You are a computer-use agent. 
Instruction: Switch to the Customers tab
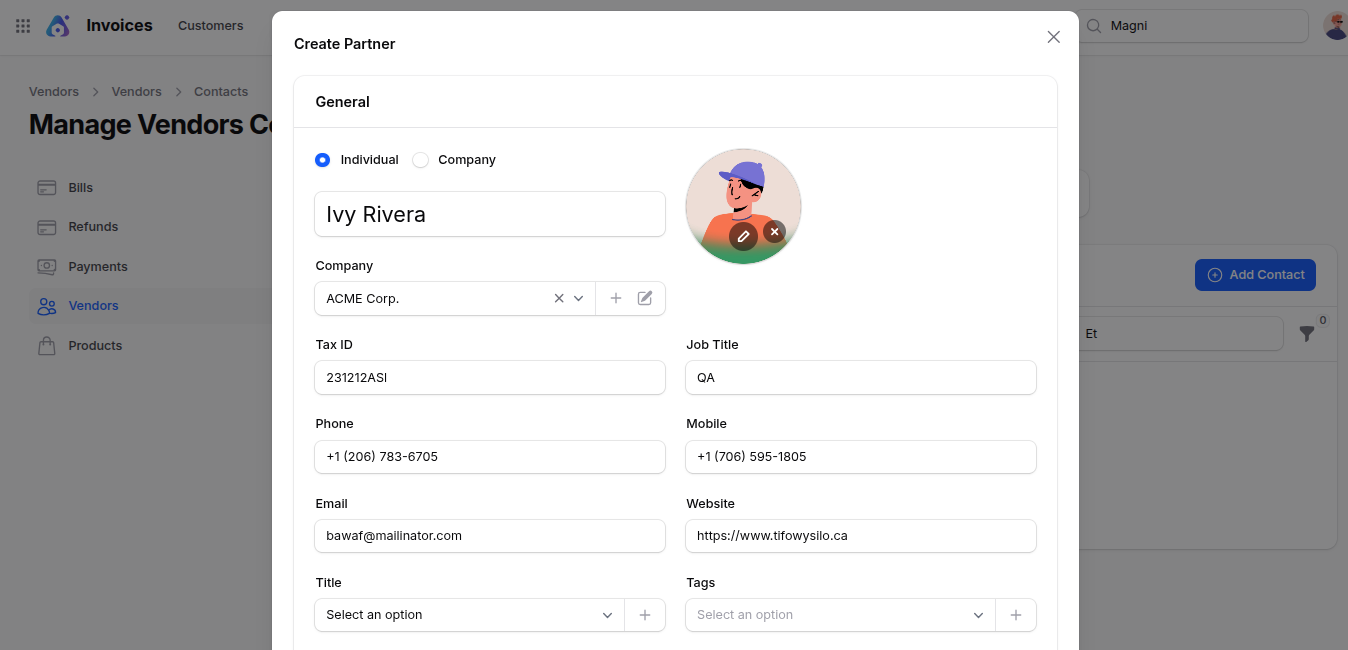210,25
